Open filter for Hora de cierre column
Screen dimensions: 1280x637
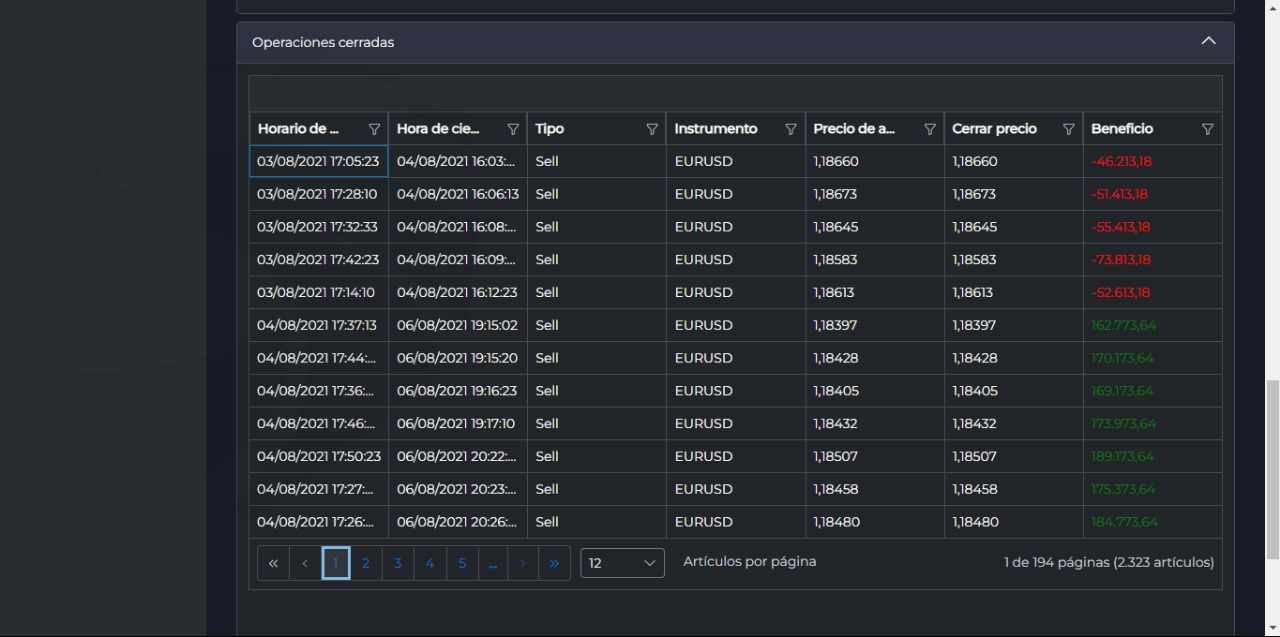[x=513, y=129]
